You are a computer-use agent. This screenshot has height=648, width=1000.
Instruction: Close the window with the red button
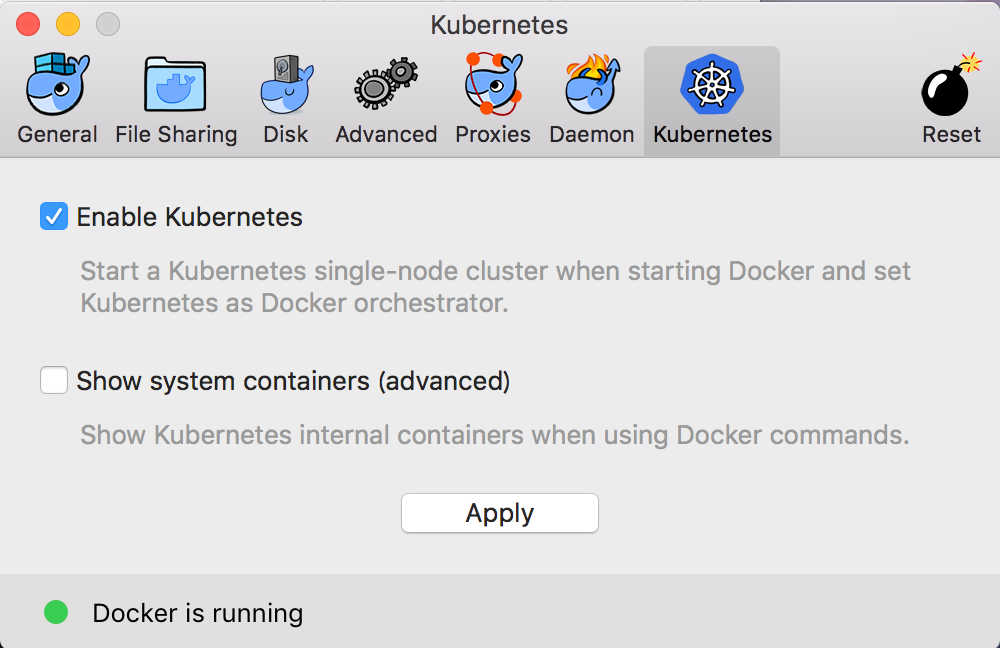click(x=28, y=24)
